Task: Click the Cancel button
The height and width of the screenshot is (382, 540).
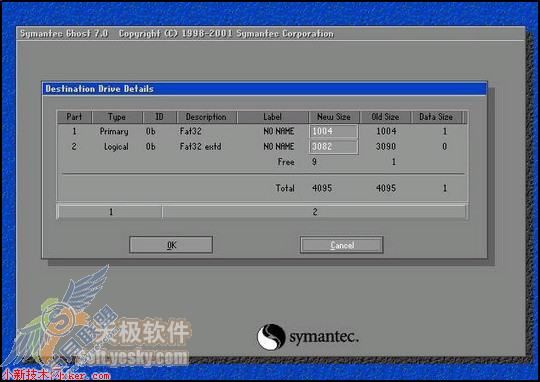Action: click(x=342, y=245)
